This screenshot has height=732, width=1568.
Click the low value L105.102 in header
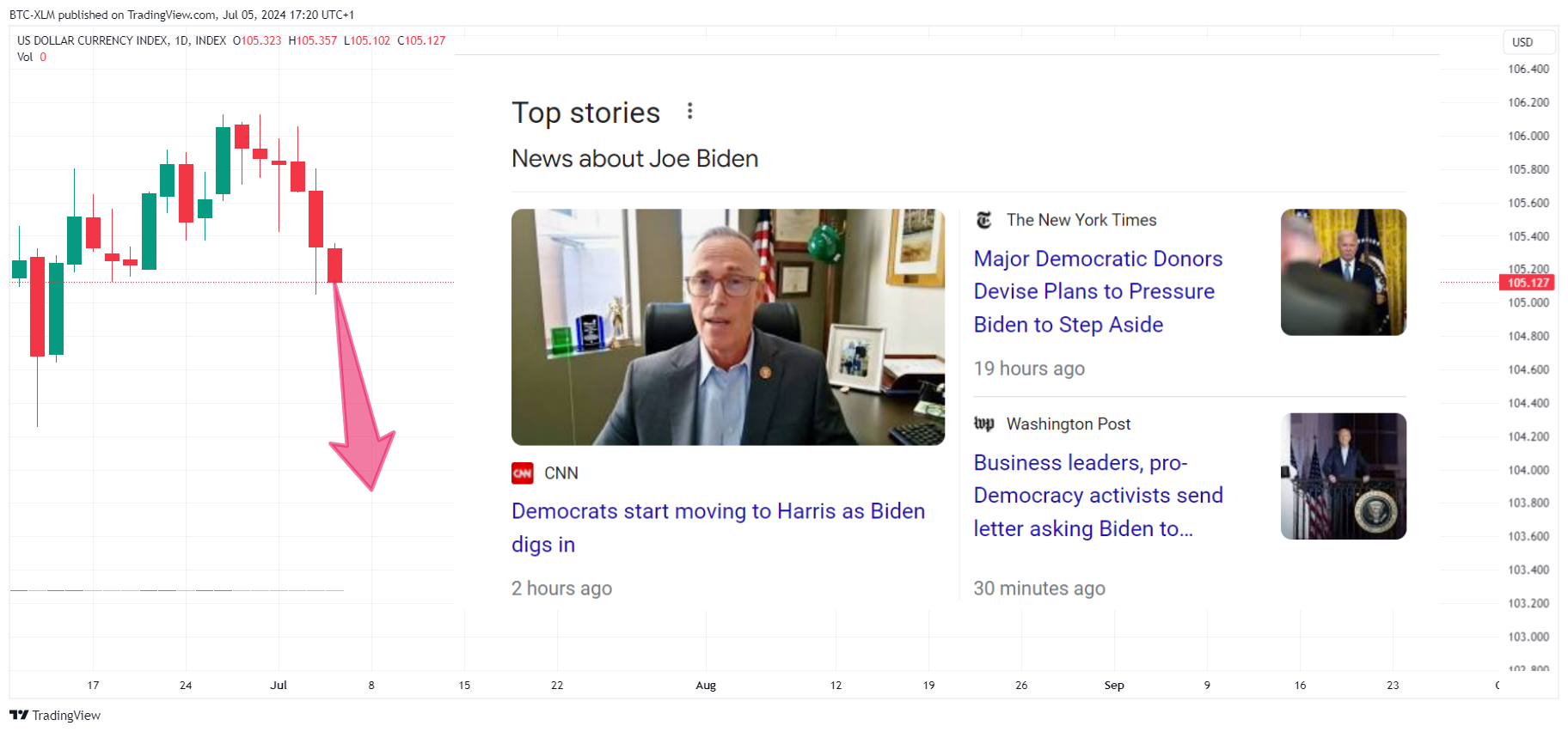coord(367,40)
